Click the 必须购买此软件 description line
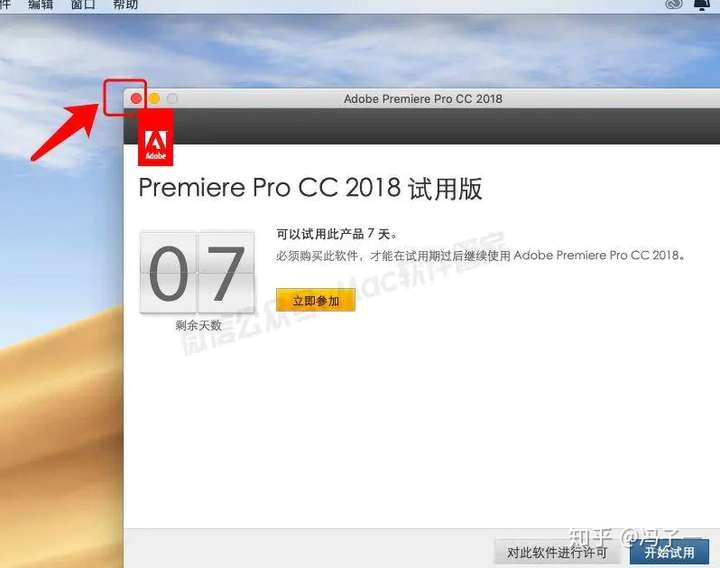 [480, 255]
